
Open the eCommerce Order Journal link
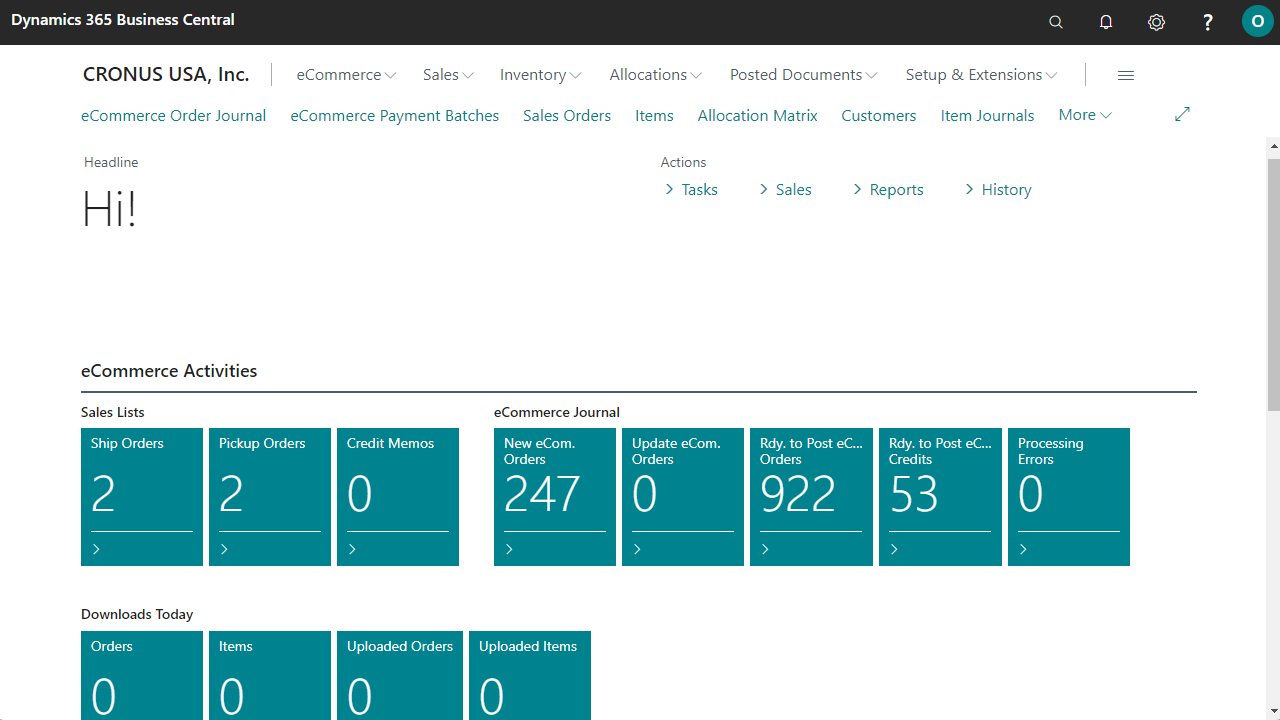tap(173, 116)
